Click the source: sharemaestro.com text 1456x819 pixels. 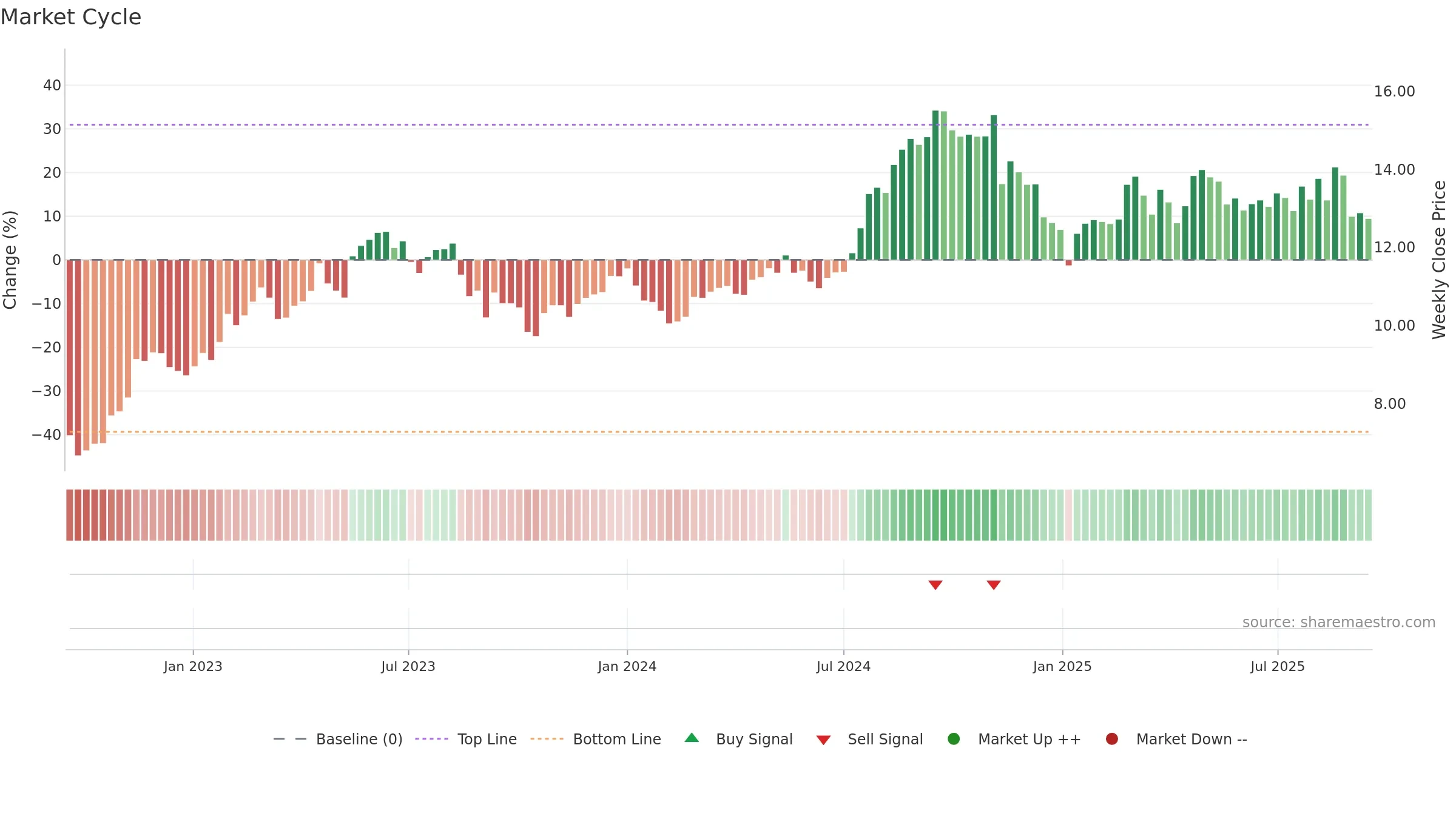click(1339, 622)
